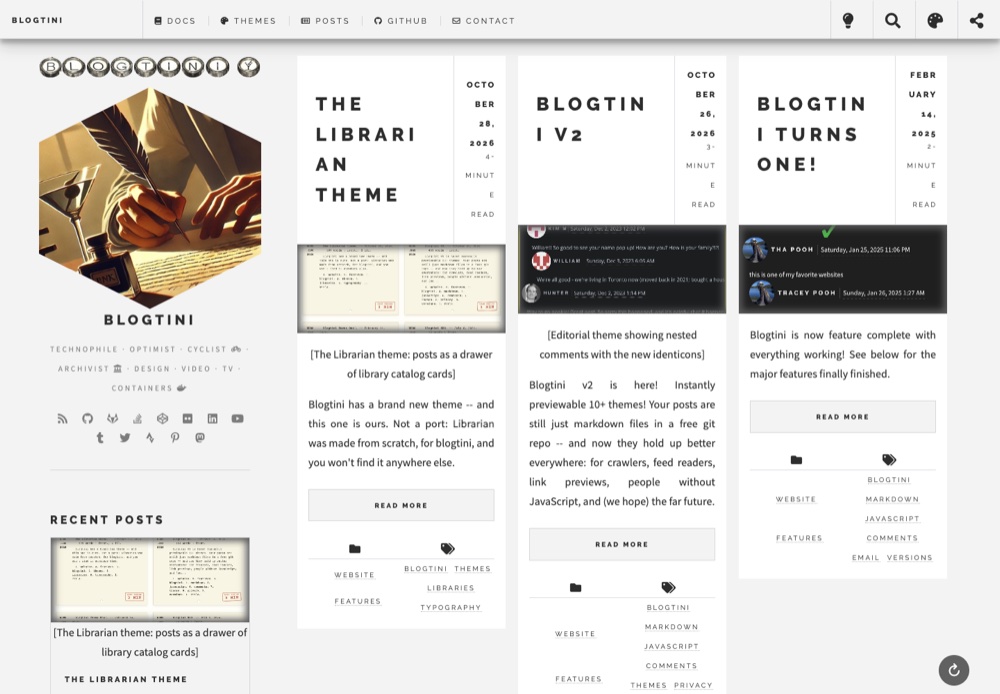
Task: Toggle light/dark mode with the lightbulb icon
Action: click(848, 20)
